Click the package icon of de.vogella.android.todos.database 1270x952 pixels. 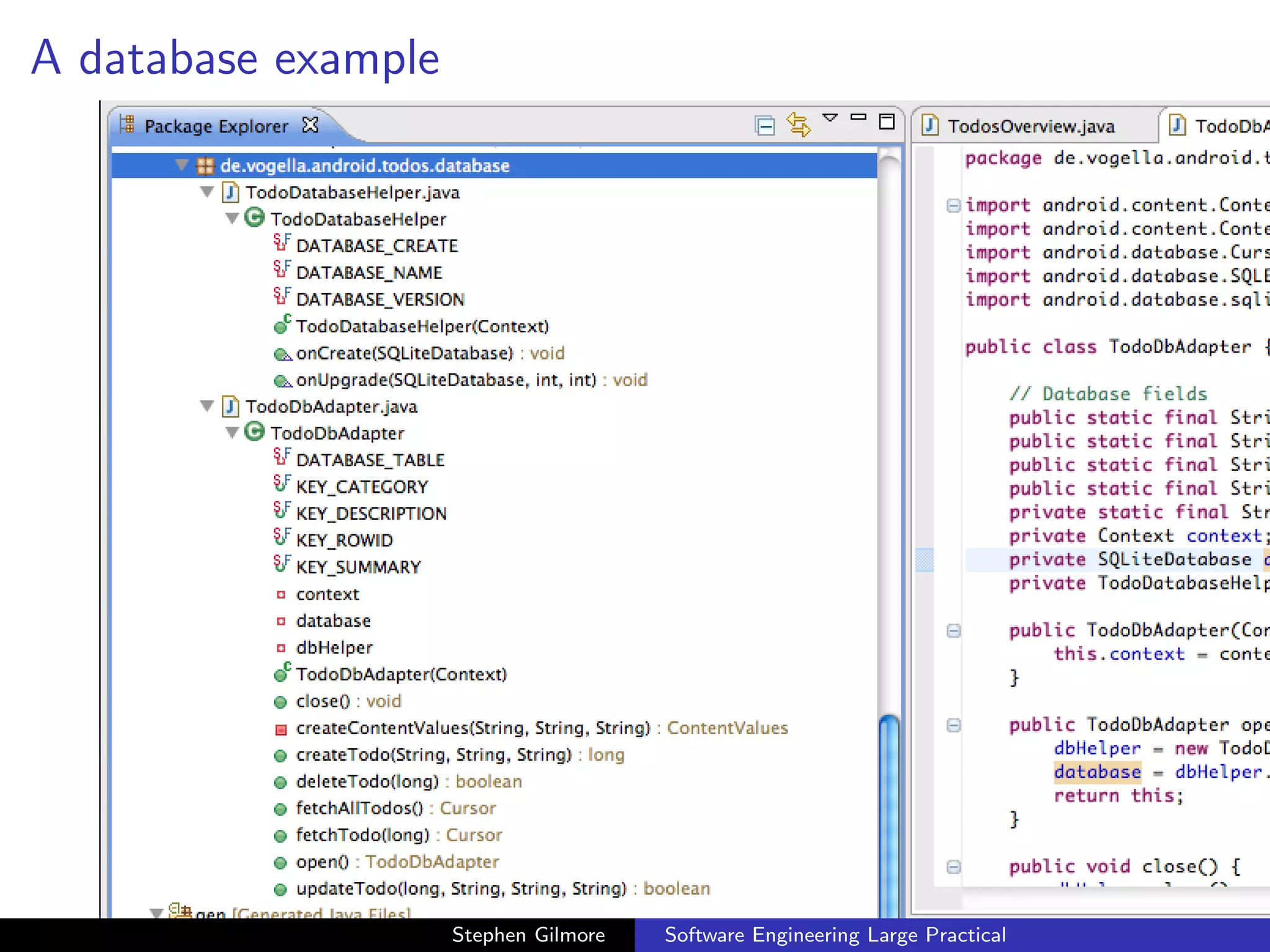coord(205,165)
